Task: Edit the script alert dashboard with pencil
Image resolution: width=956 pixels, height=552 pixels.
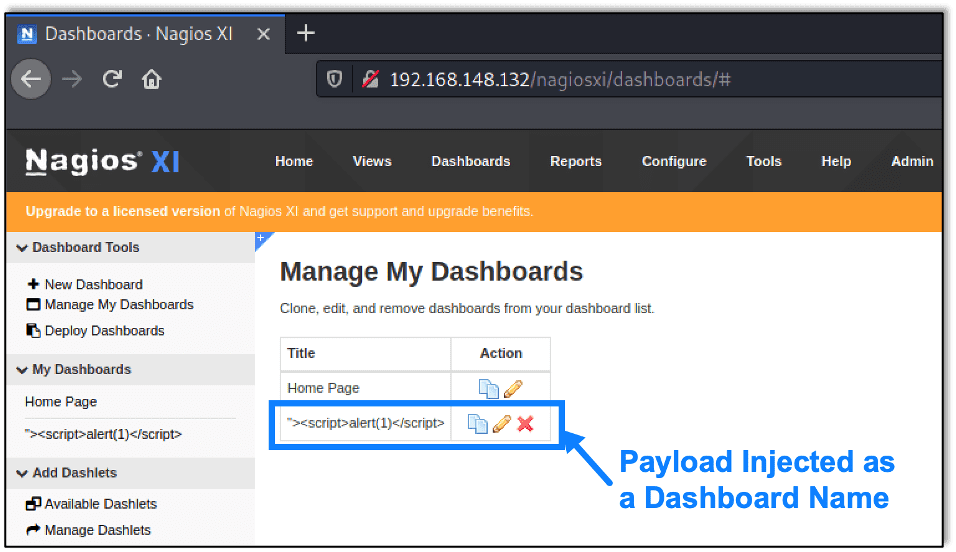Action: coord(501,423)
